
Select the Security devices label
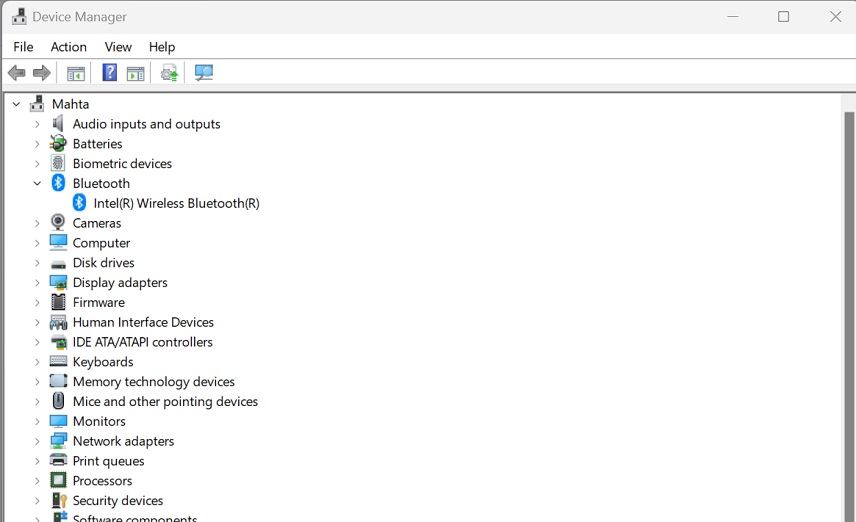pyautogui.click(x=117, y=500)
